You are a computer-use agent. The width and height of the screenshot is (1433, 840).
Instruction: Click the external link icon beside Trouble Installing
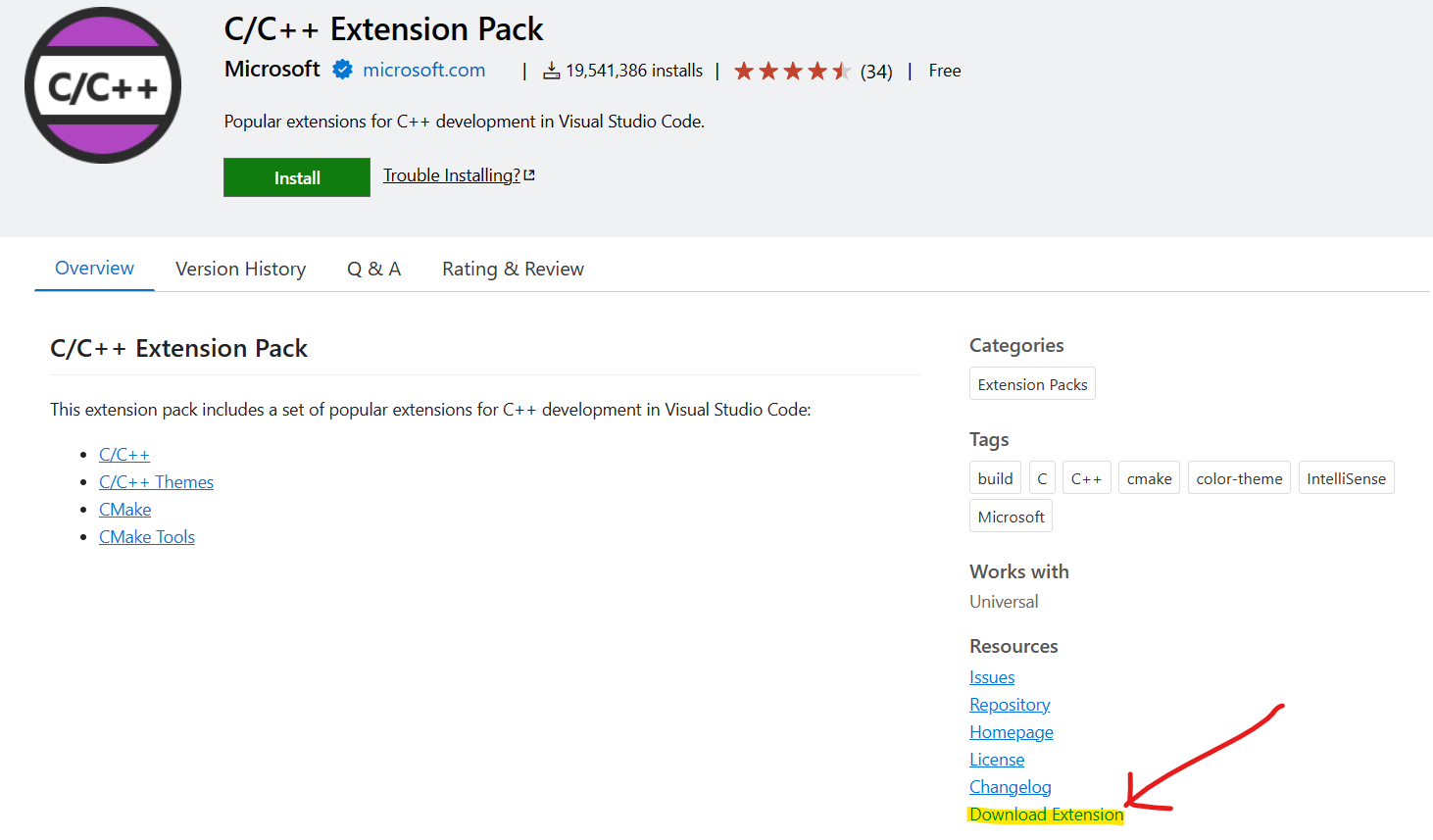(529, 175)
